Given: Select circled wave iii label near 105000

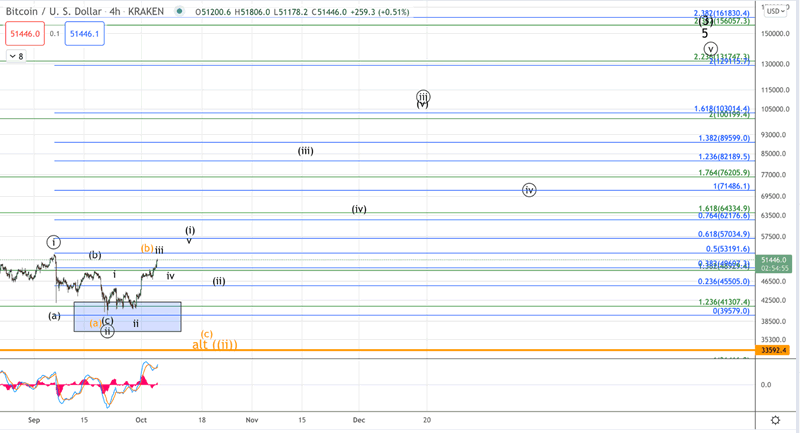Looking at the screenshot, I should pos(423,97).
